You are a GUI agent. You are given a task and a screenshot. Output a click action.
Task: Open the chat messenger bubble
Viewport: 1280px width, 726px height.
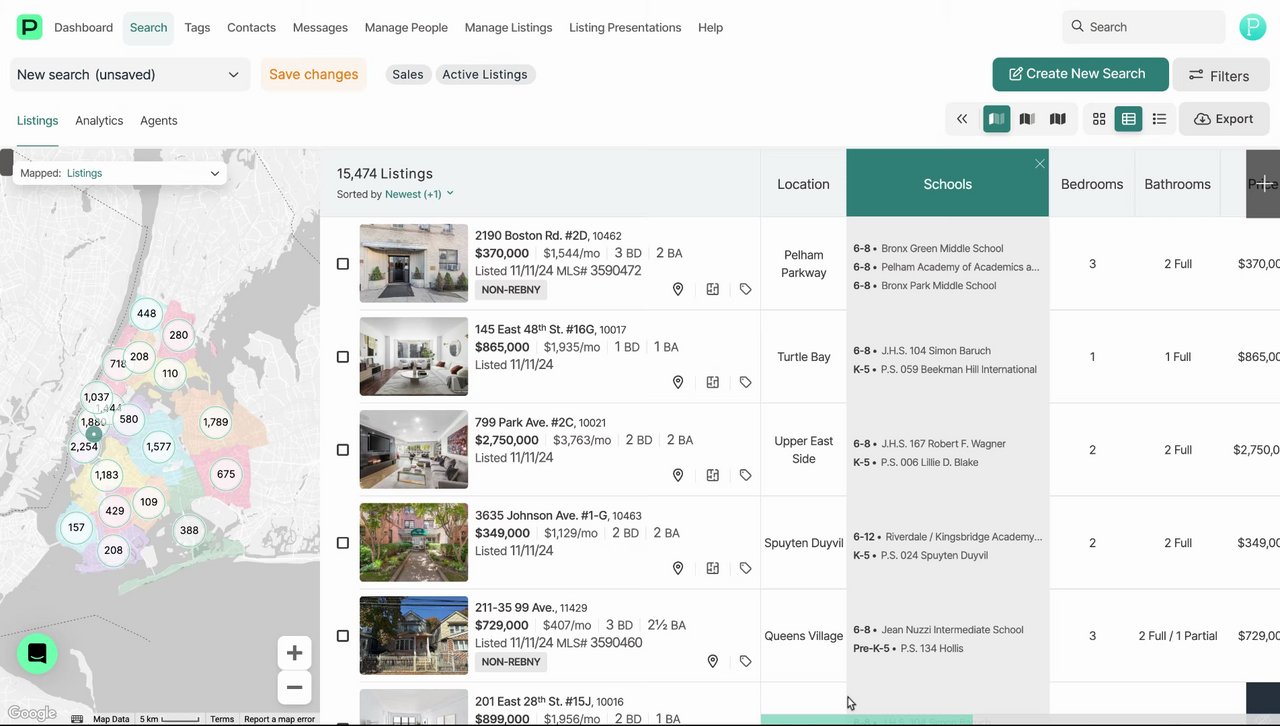pyautogui.click(x=37, y=654)
